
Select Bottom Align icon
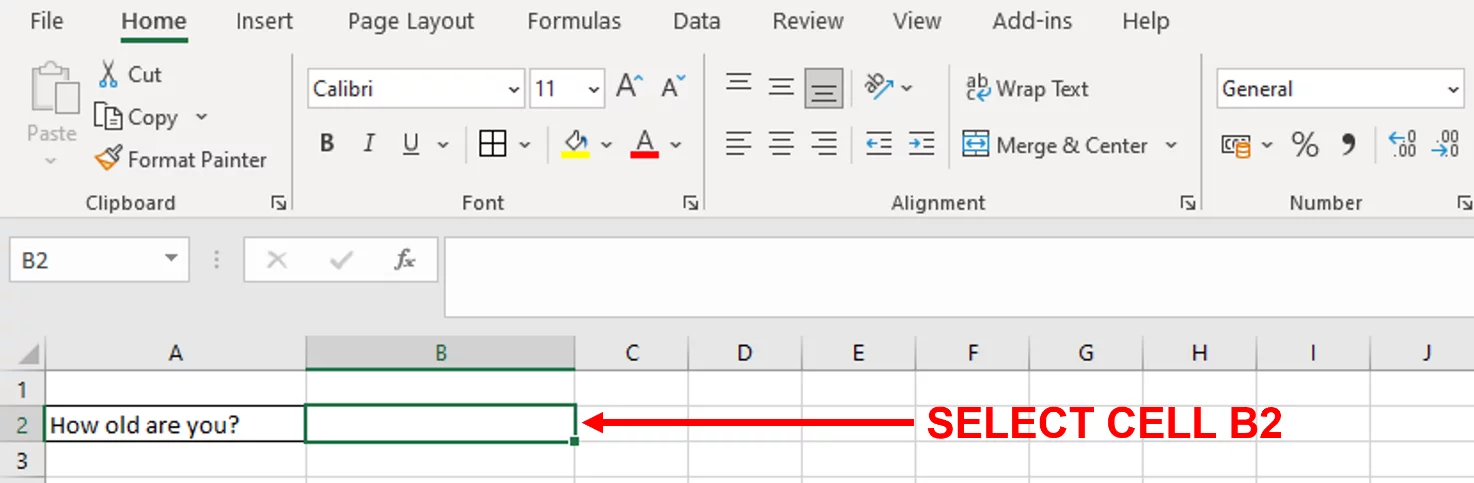[x=824, y=88]
